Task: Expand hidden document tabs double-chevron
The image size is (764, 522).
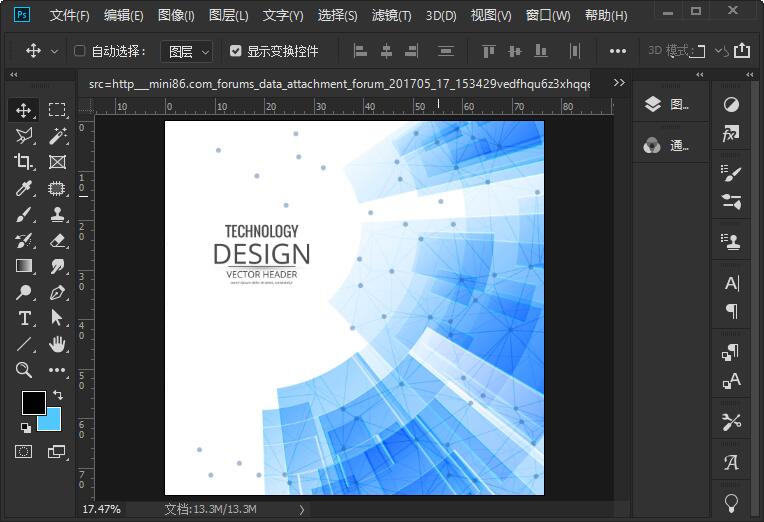Action: click(x=619, y=82)
